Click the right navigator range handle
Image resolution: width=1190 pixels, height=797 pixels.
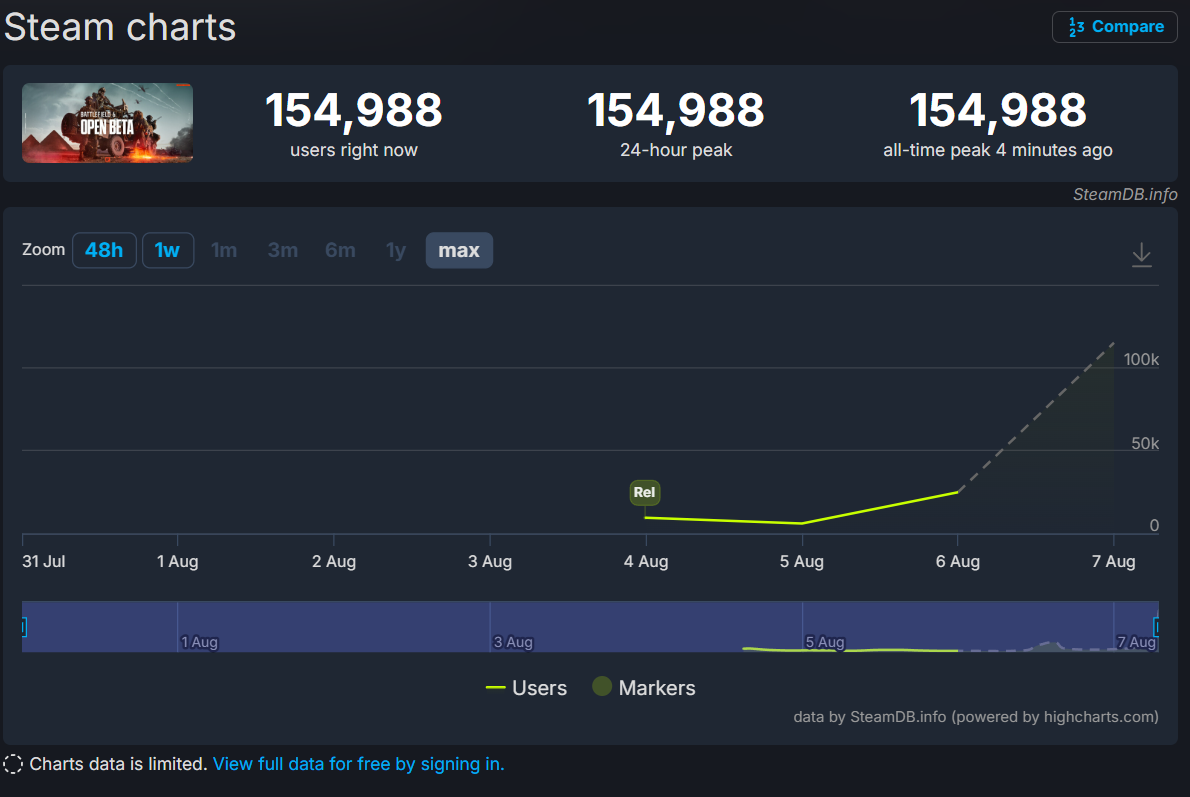pyautogui.click(x=1156, y=627)
